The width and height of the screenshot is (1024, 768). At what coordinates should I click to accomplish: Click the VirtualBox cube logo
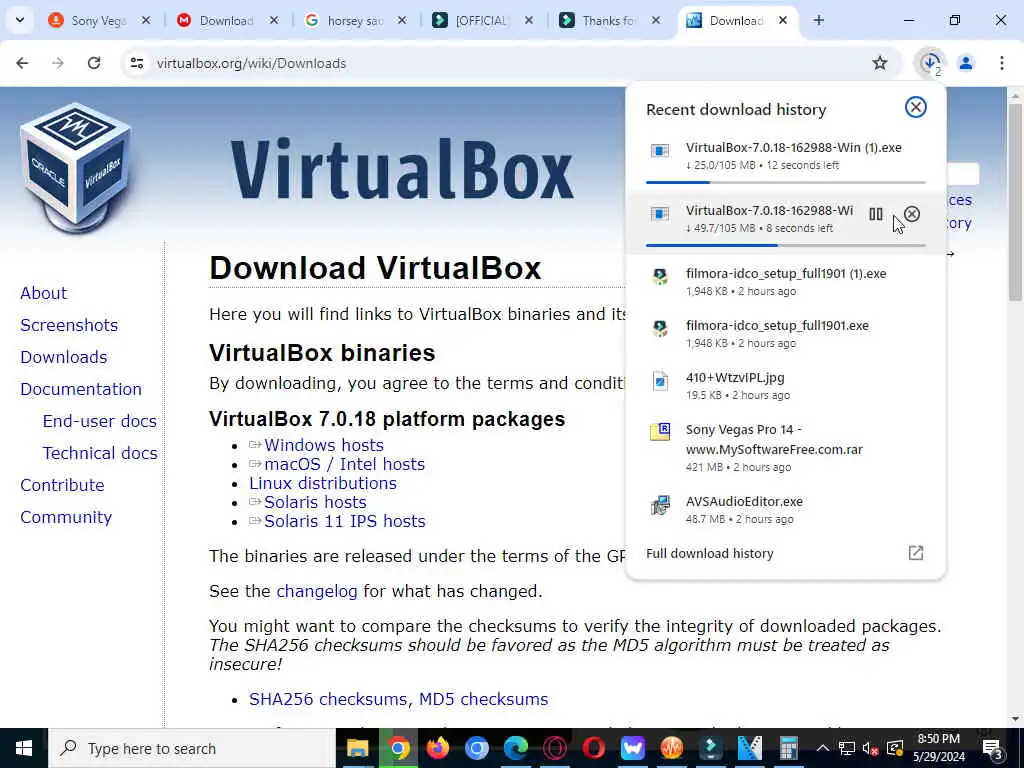coord(76,168)
